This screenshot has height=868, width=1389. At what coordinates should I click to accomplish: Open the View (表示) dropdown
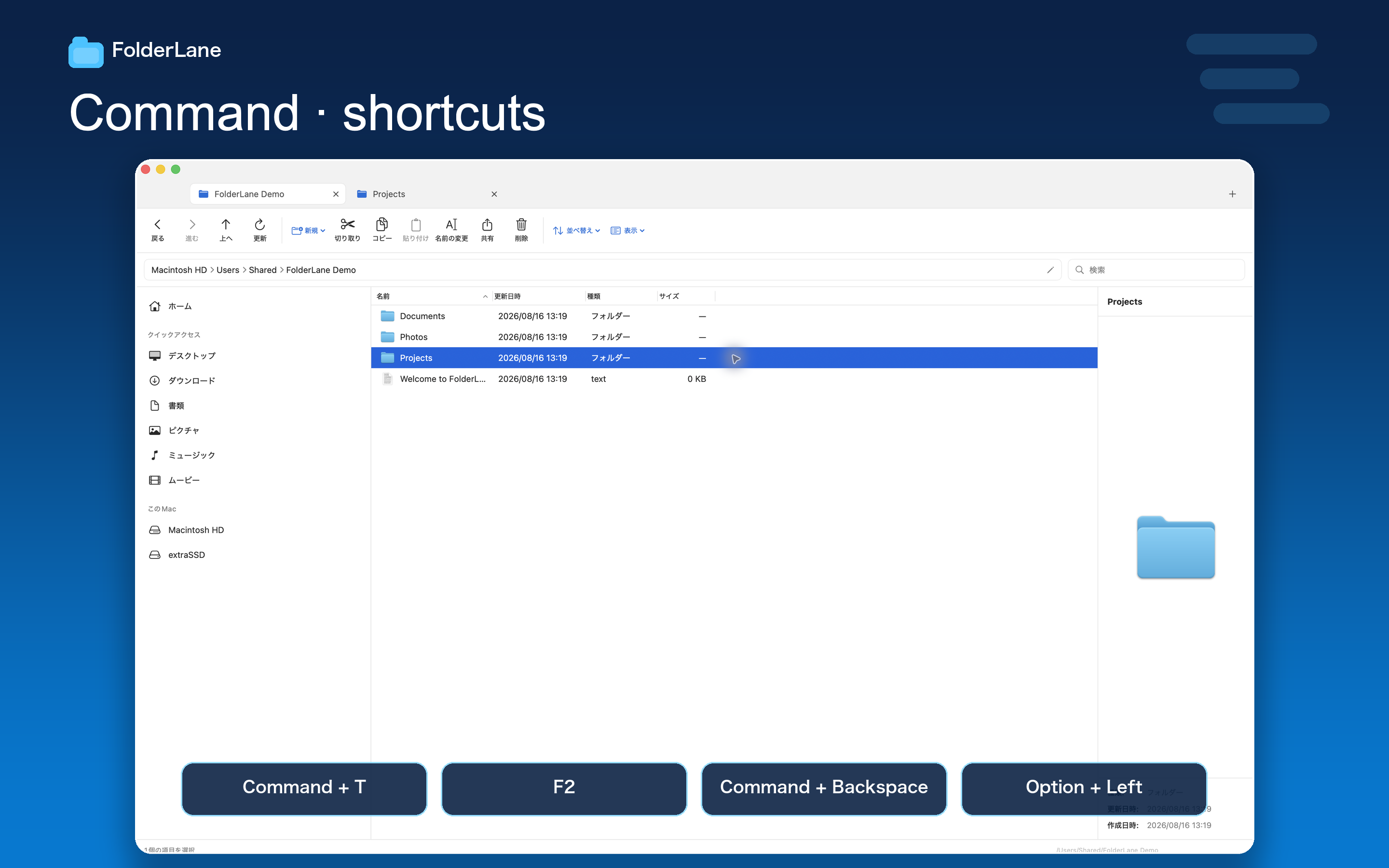click(628, 230)
